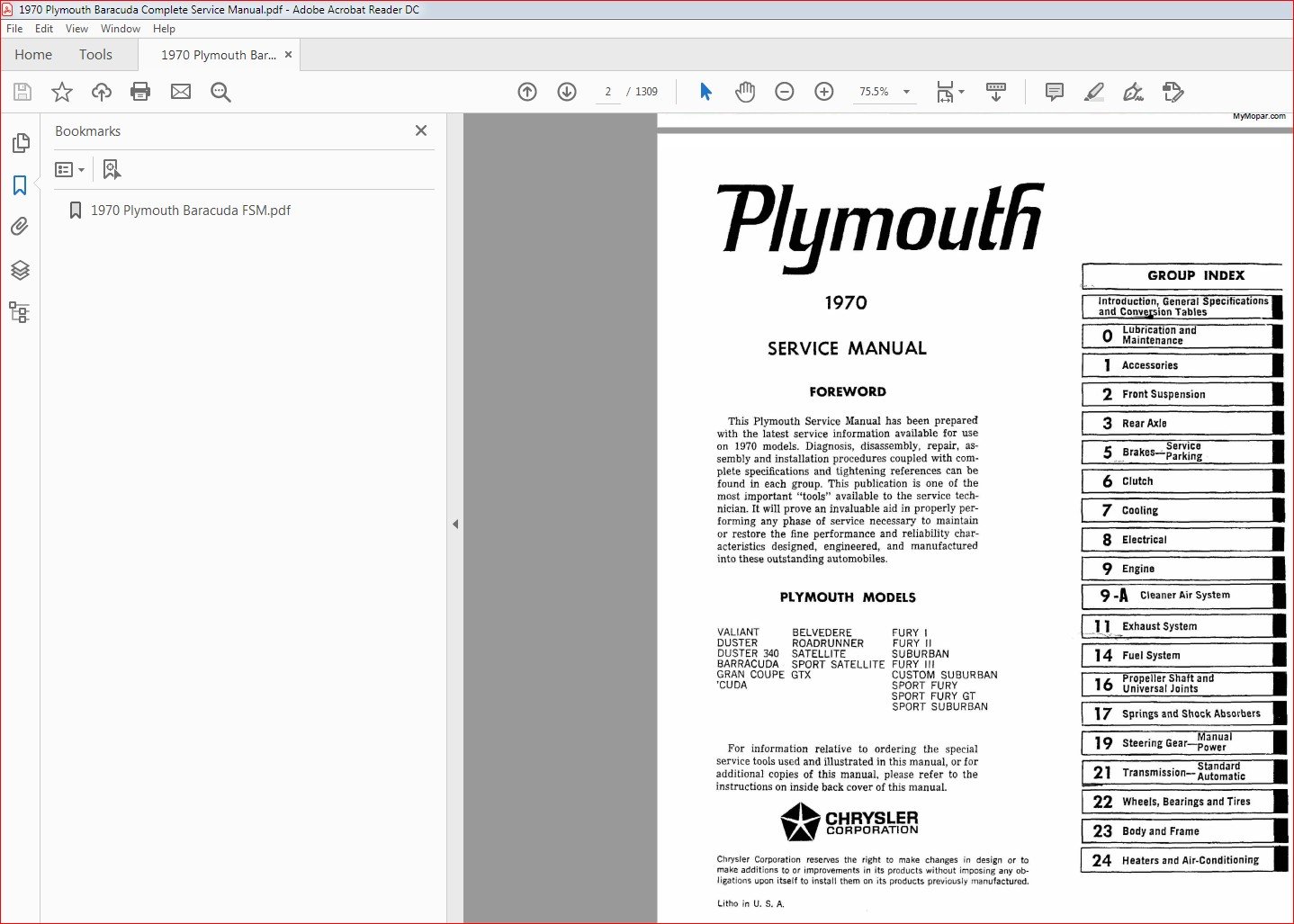Open the Help menu

[x=165, y=29]
